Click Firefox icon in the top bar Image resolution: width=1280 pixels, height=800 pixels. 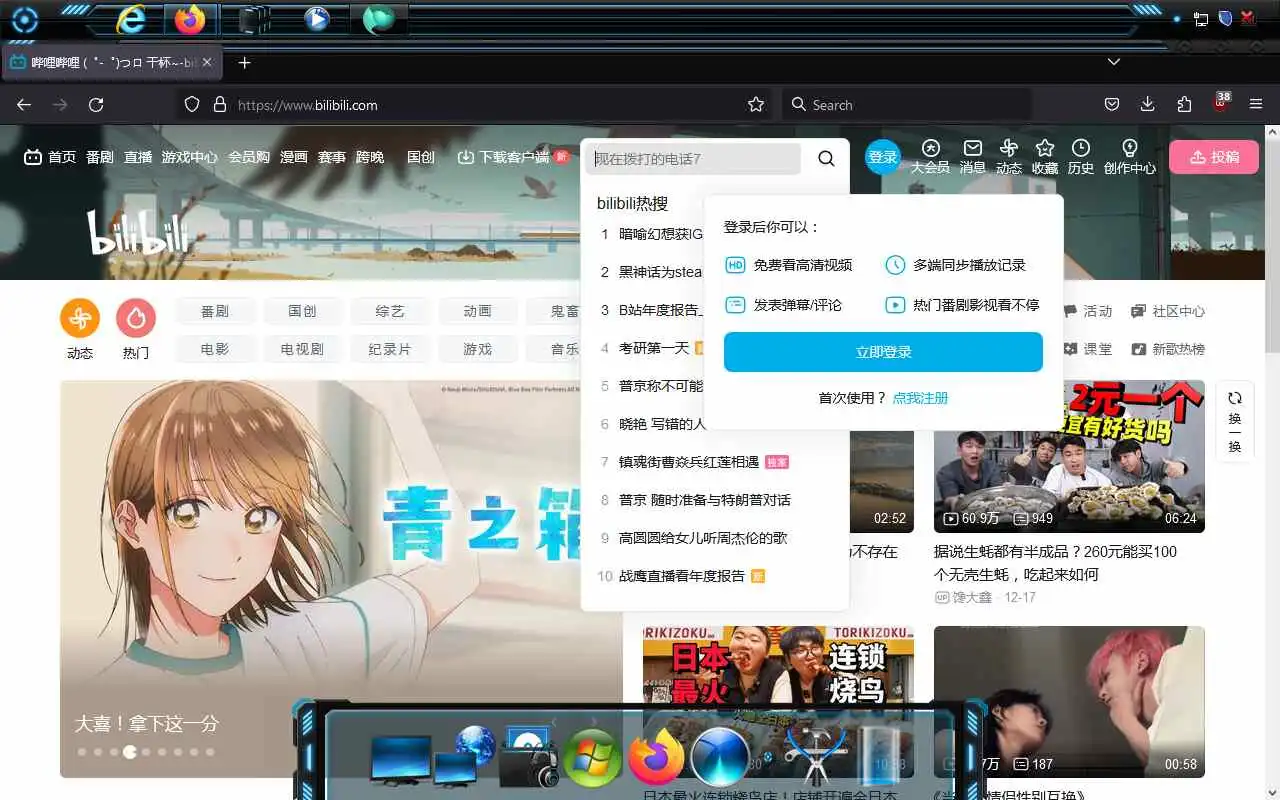(x=189, y=19)
